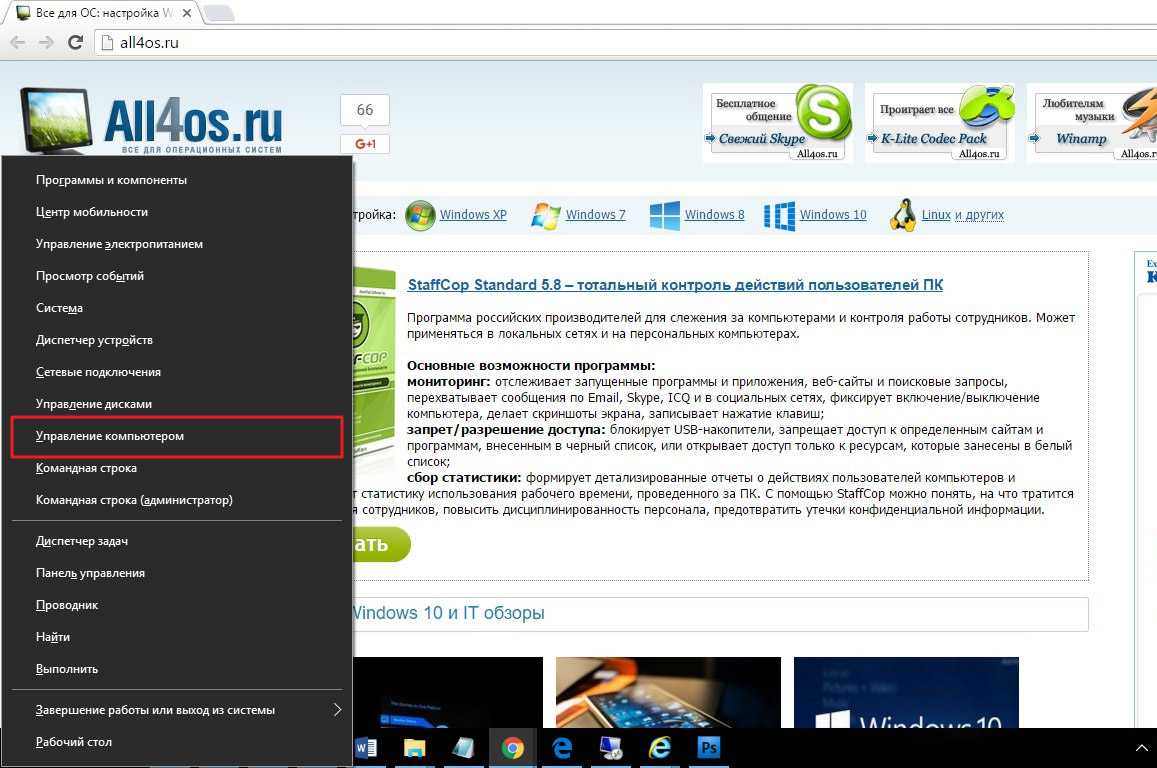Viewport: 1157px width, 768px height.
Task: Open Управление дисками
Action: pos(177,404)
